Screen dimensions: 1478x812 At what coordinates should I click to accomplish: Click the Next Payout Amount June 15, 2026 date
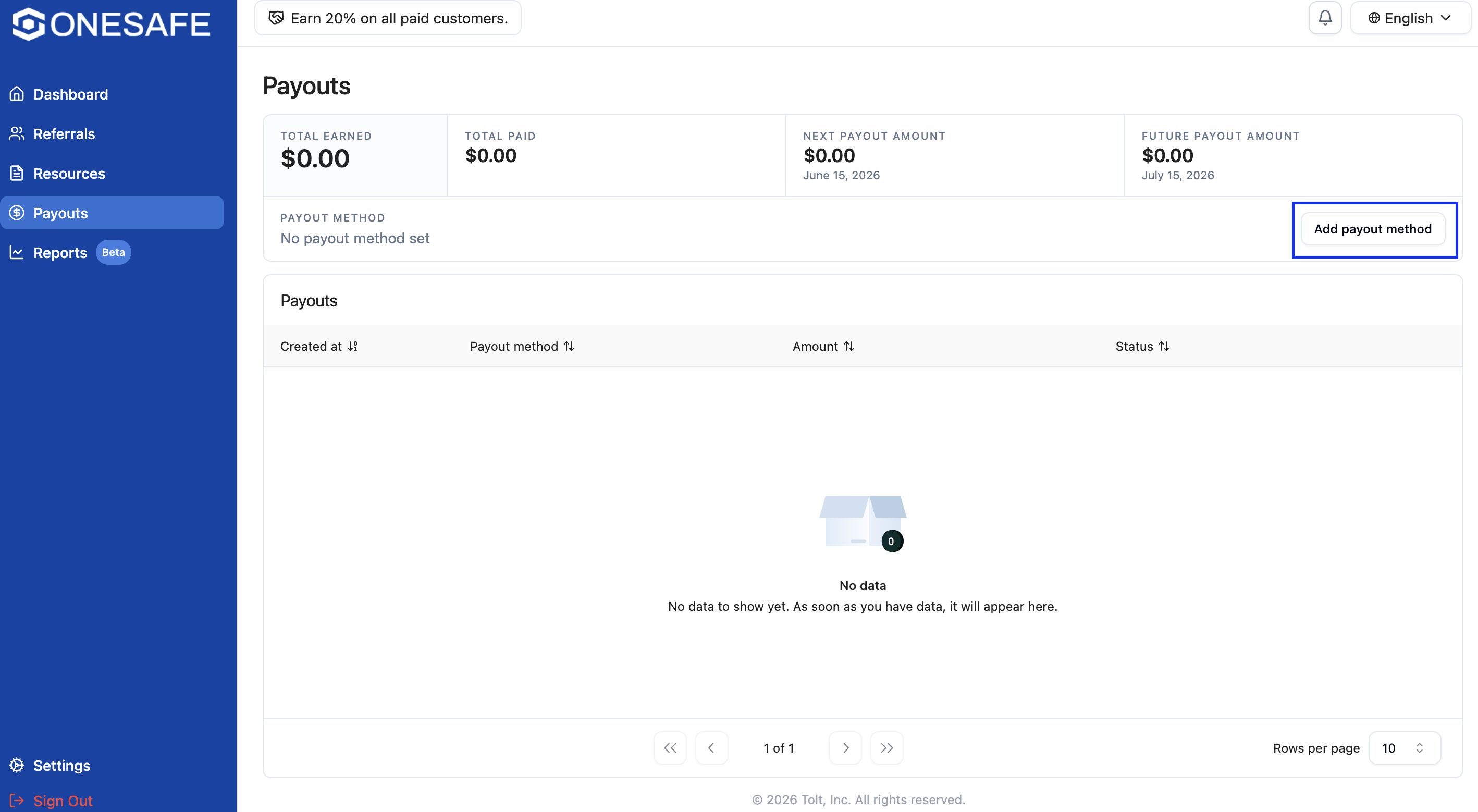[x=841, y=175]
